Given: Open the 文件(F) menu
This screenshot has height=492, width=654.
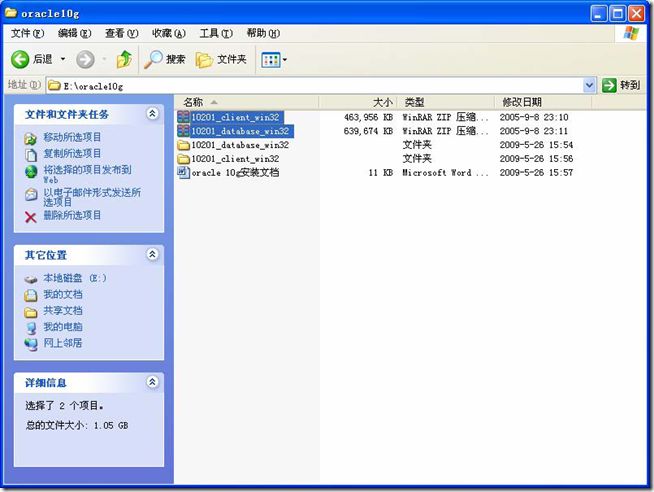Looking at the screenshot, I should [x=27, y=33].
